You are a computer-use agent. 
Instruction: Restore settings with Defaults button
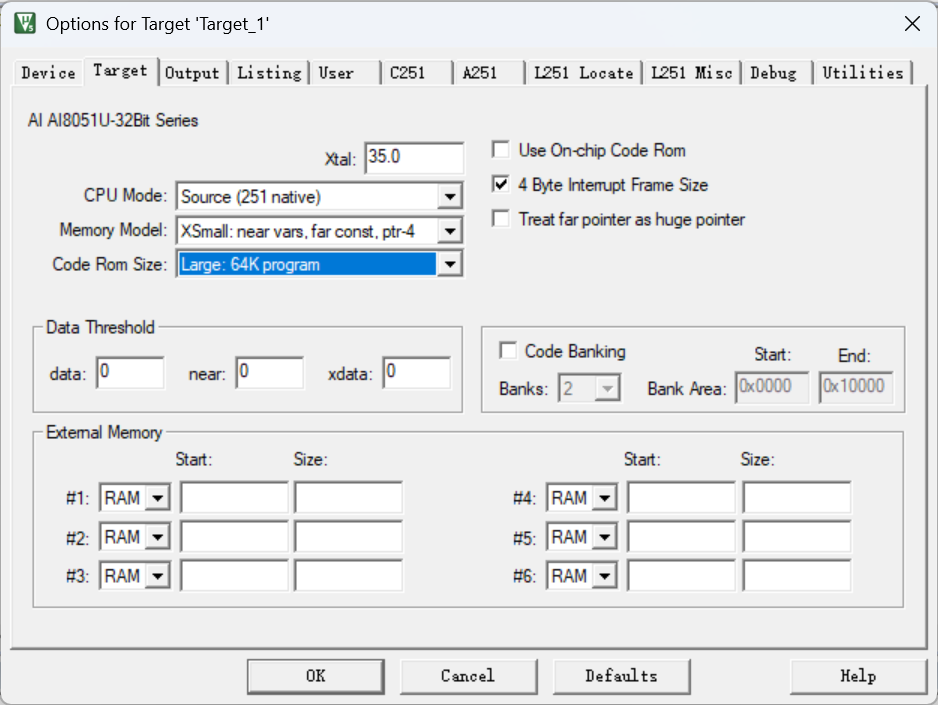[622, 676]
